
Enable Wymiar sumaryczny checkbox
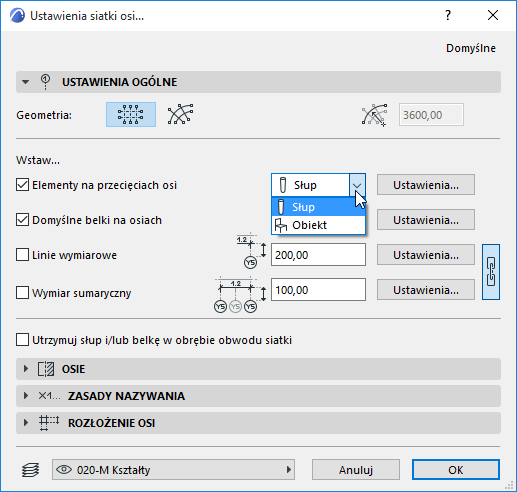click(22, 293)
